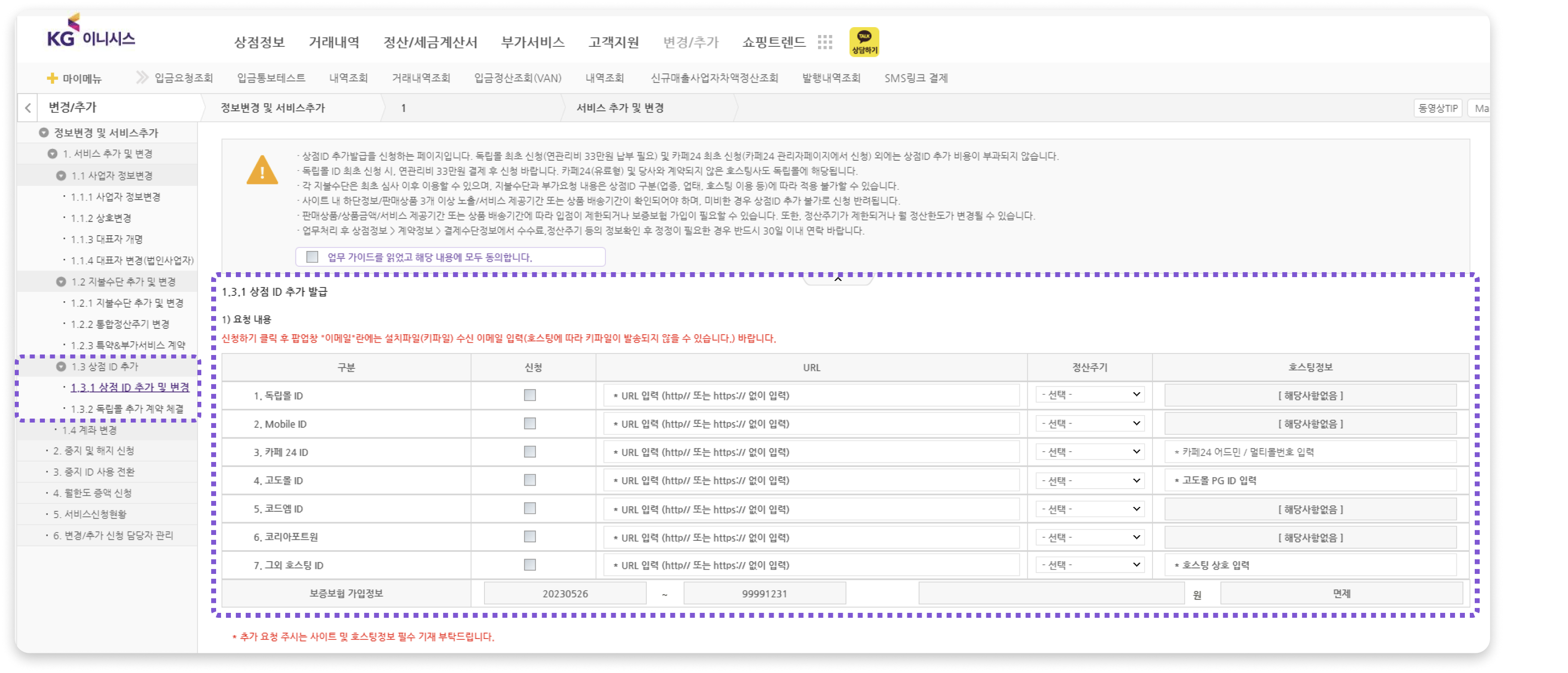This screenshot has height=673, width=1568.
Task: Open 정산주기 dropdown for 고도몰 ID row
Action: (1089, 481)
